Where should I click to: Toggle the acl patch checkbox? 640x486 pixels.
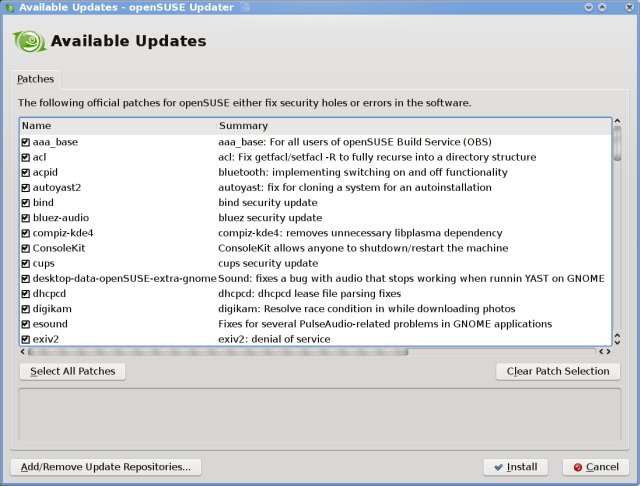26,157
